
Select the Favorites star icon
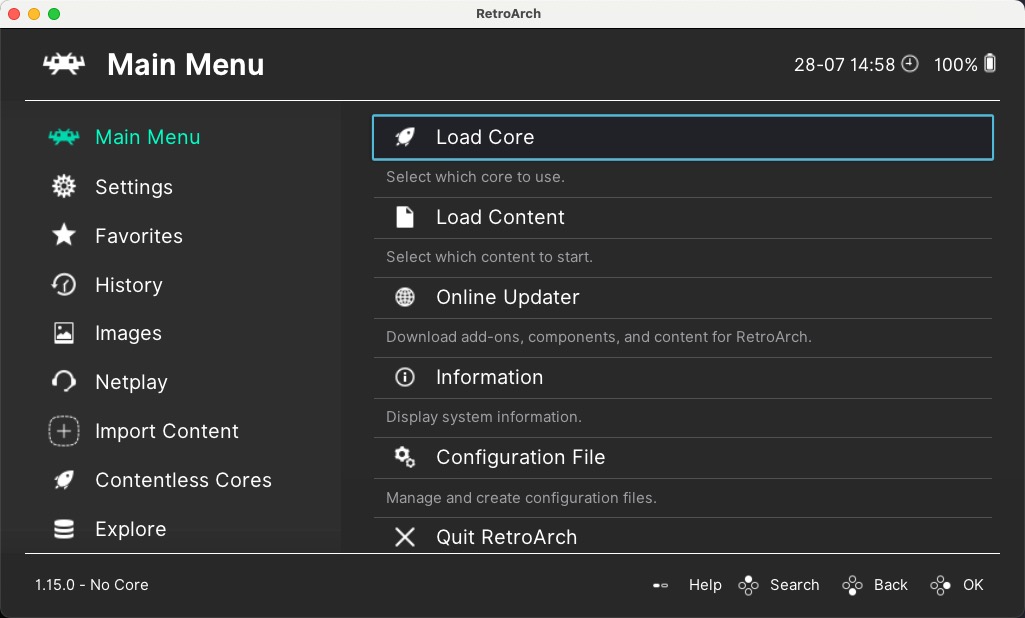tap(62, 236)
